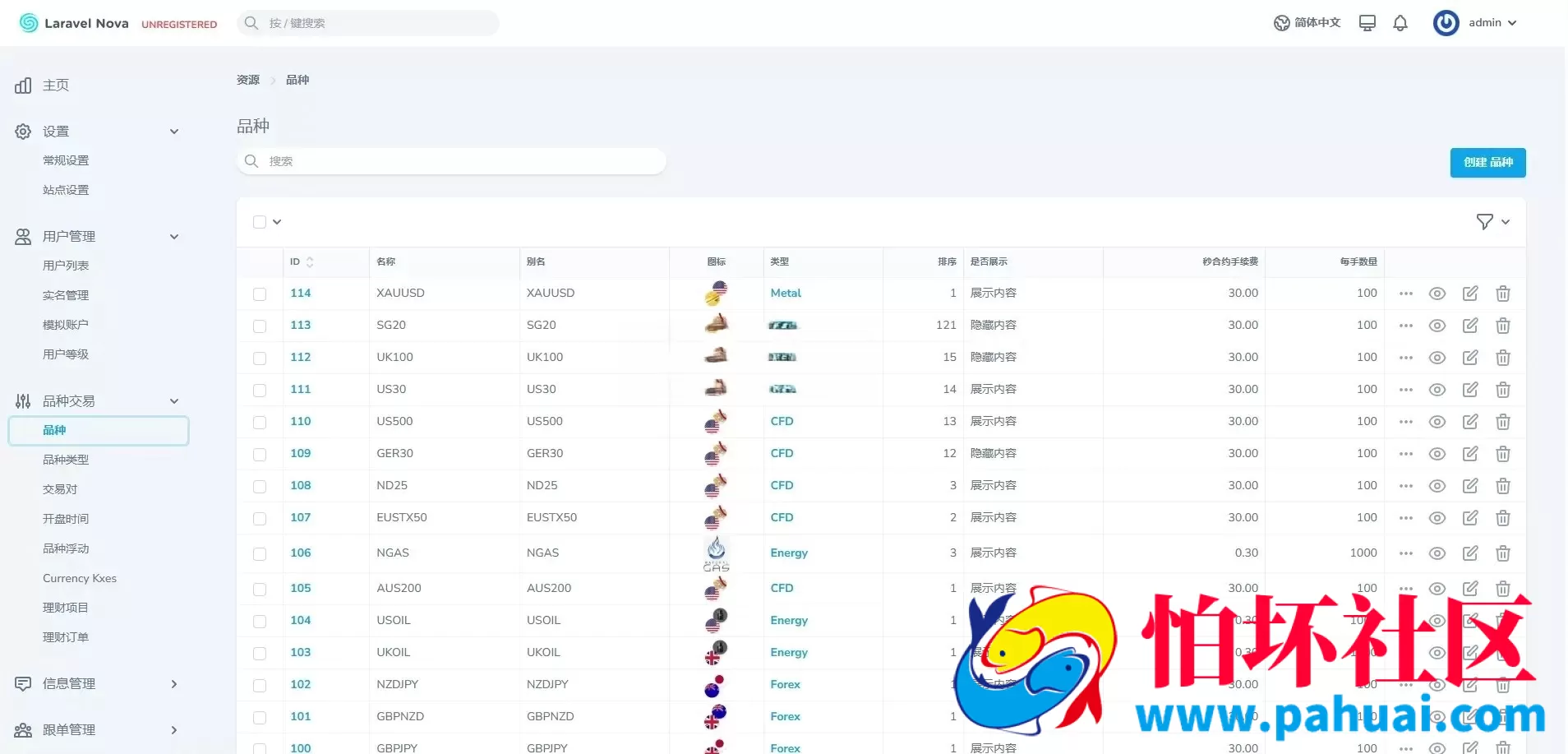Open 开盘时间 menu item
Viewport: 1568px width, 754px height.
(66, 519)
